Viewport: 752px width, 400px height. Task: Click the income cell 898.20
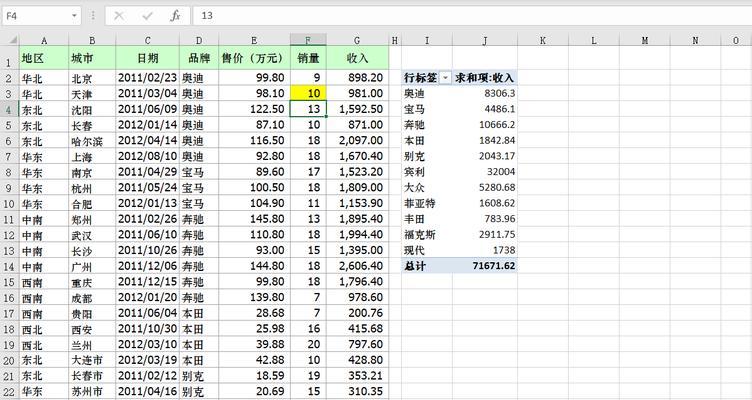357,78
